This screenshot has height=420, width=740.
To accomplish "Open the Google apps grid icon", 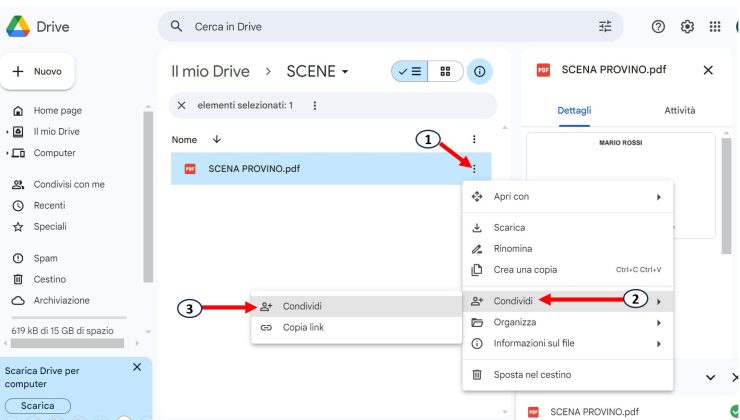I will coord(715,27).
